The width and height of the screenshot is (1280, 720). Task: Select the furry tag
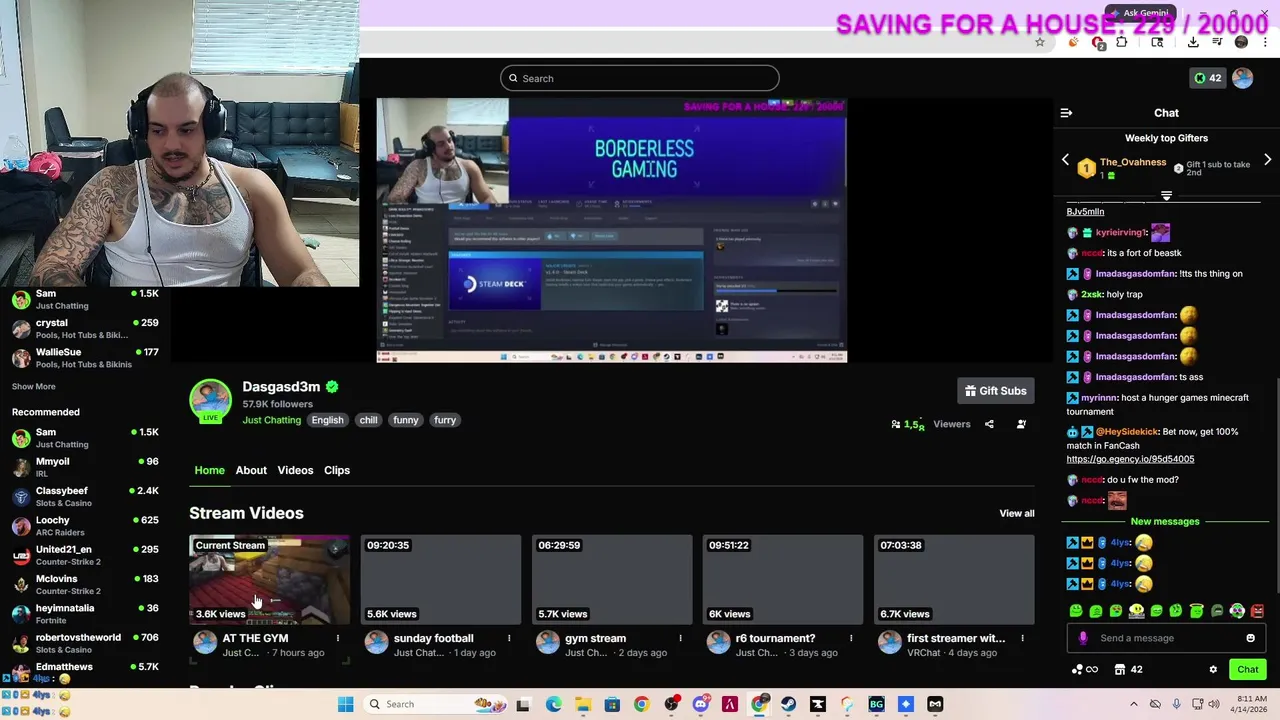[x=445, y=420]
